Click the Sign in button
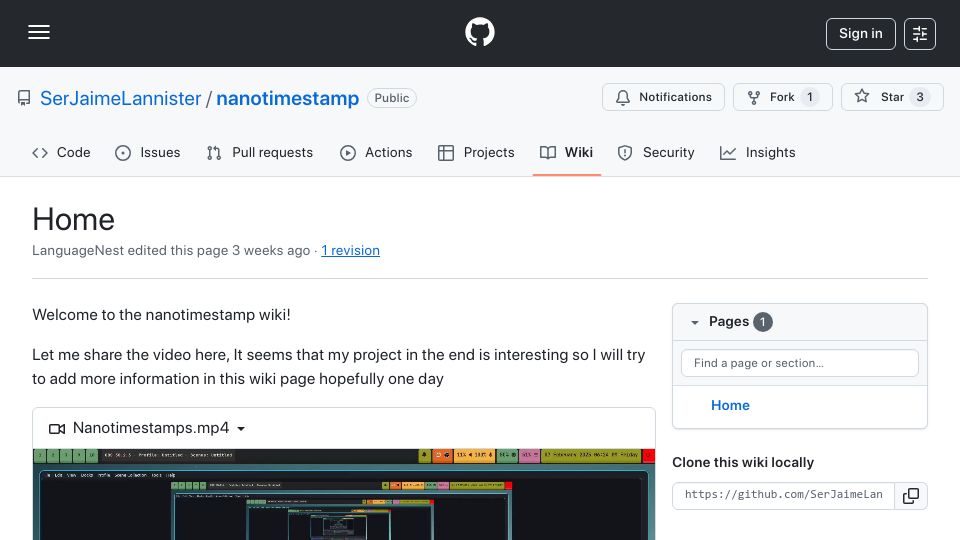 click(860, 34)
